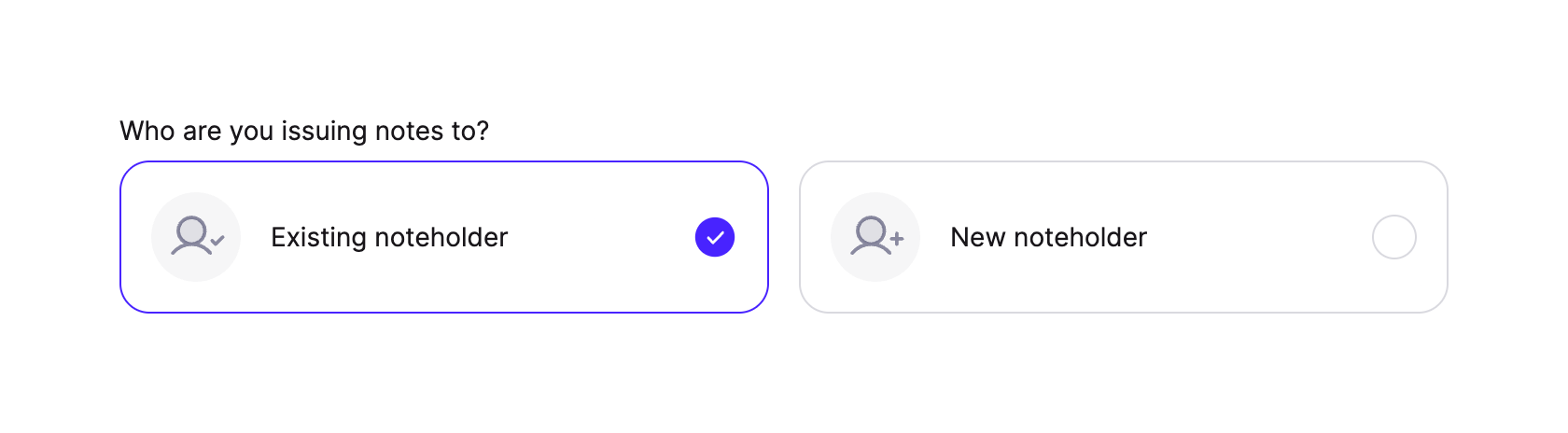Click the white checkmark in the purple circle
Viewport: 1568px width, 433px height.
pyautogui.click(x=715, y=237)
